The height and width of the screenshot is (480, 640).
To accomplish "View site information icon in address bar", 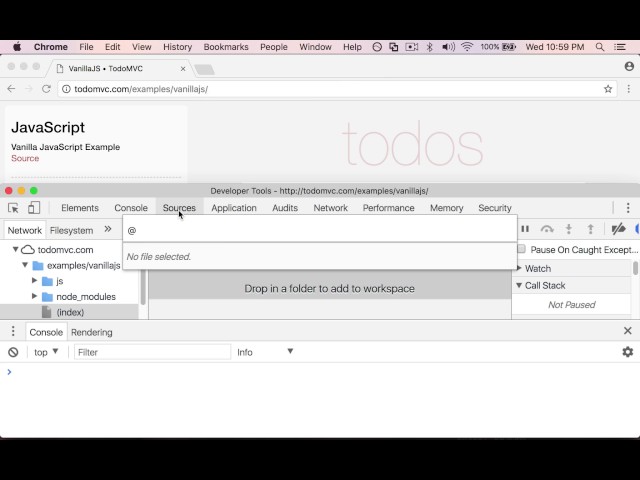I will (66, 89).
